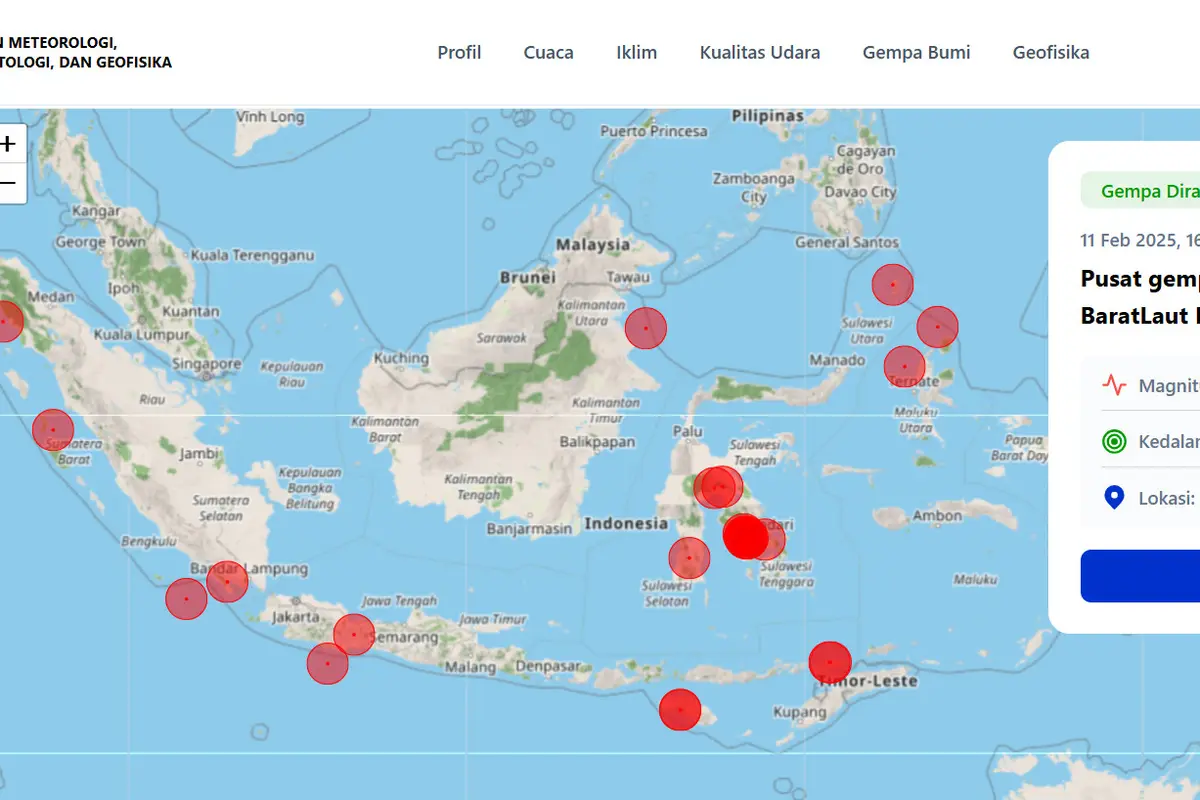Click the Indonesia country label on map

626,523
